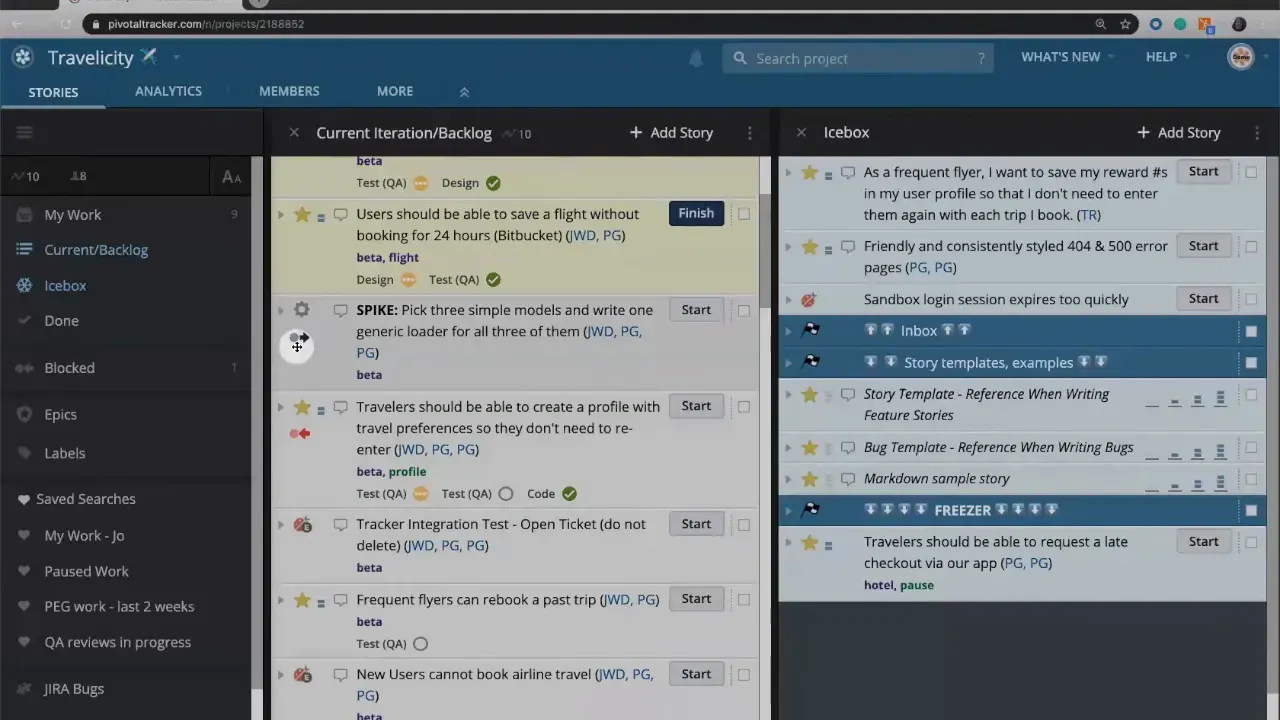Expand the SPIKE story with its chevron
Image resolution: width=1280 pixels, height=720 pixels.
click(280, 309)
